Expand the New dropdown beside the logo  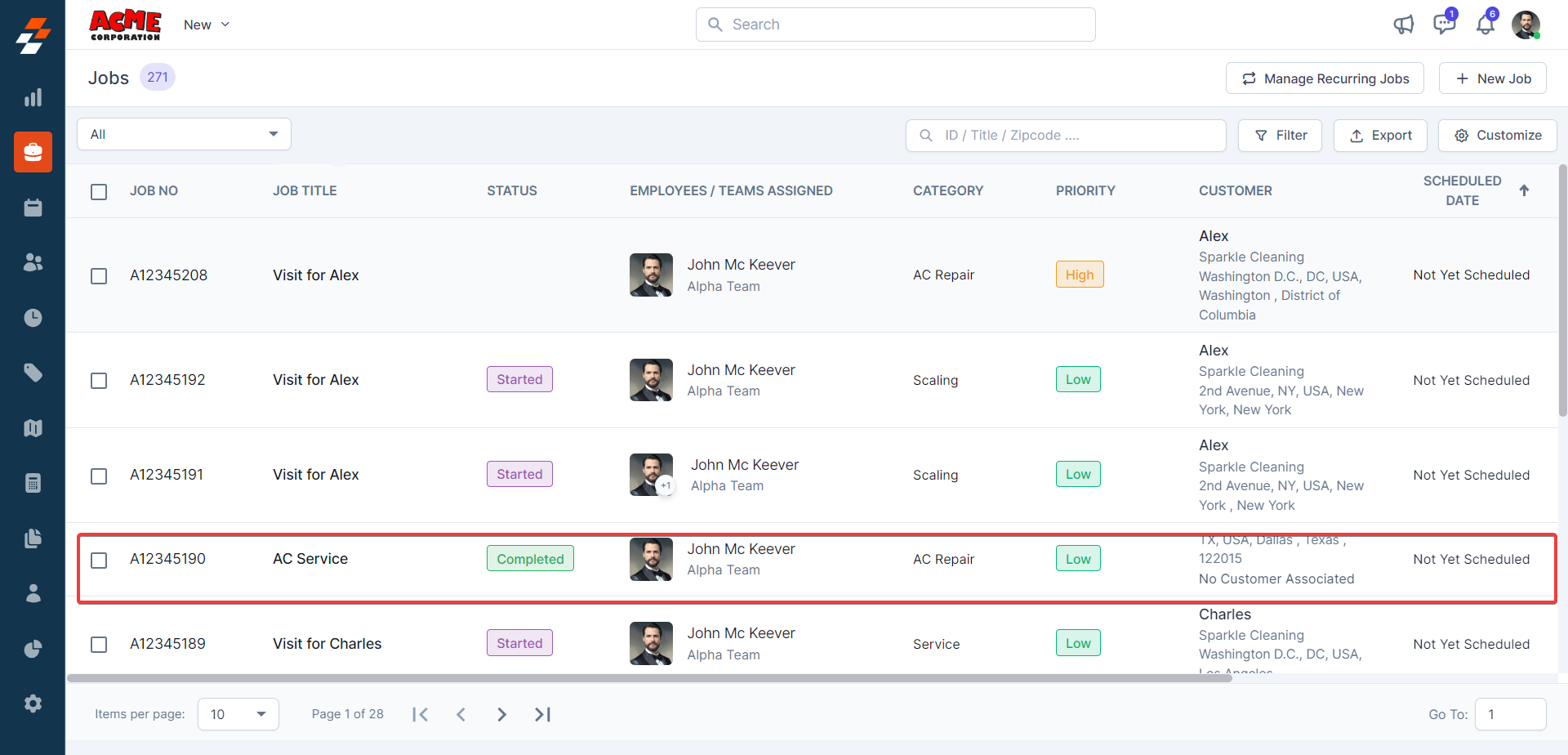pos(207,25)
